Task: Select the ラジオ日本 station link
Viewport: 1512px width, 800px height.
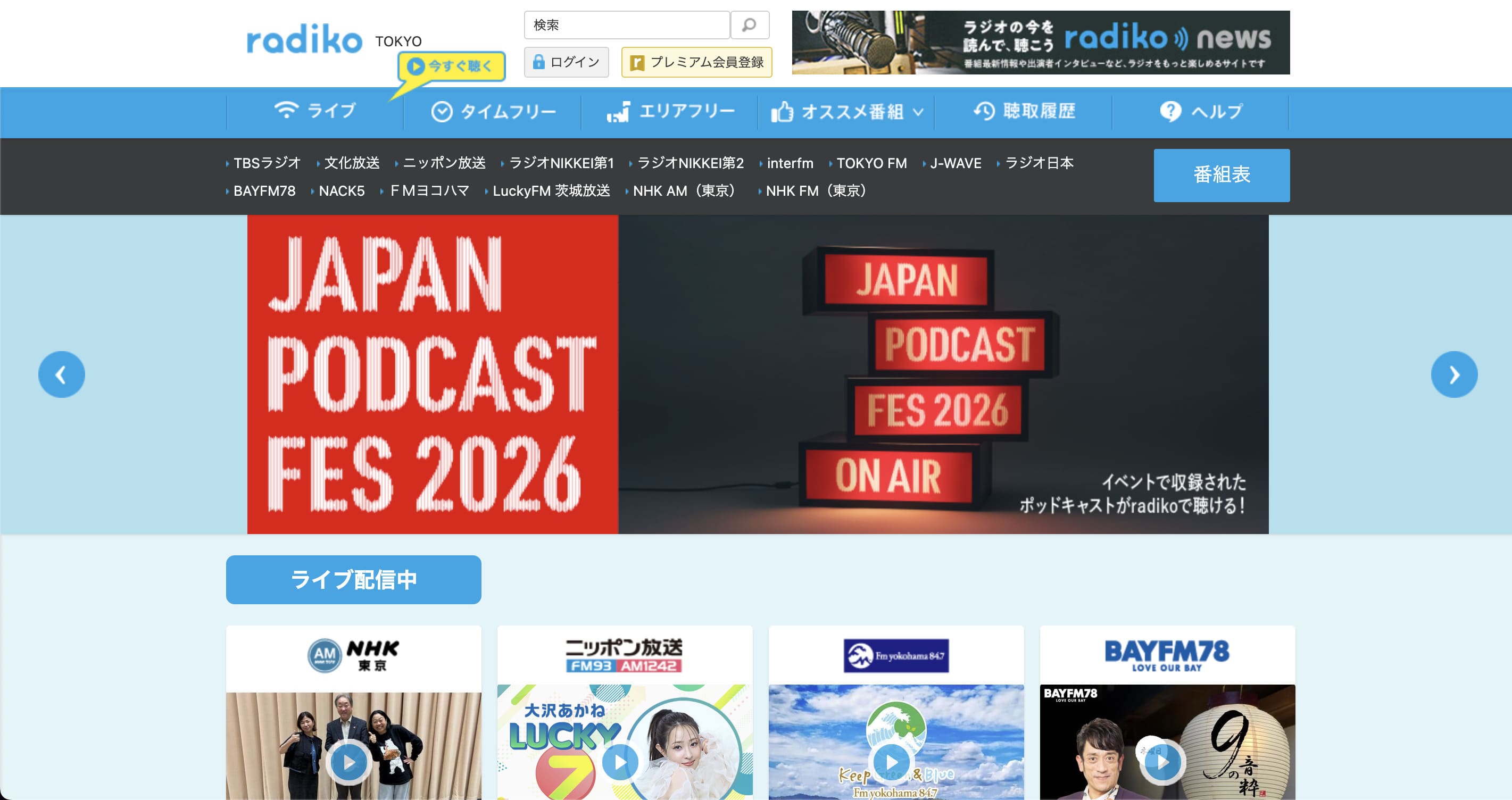Action: coord(1039,163)
